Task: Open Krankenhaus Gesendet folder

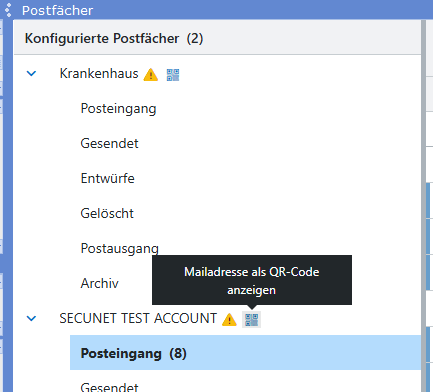Action: point(109,144)
